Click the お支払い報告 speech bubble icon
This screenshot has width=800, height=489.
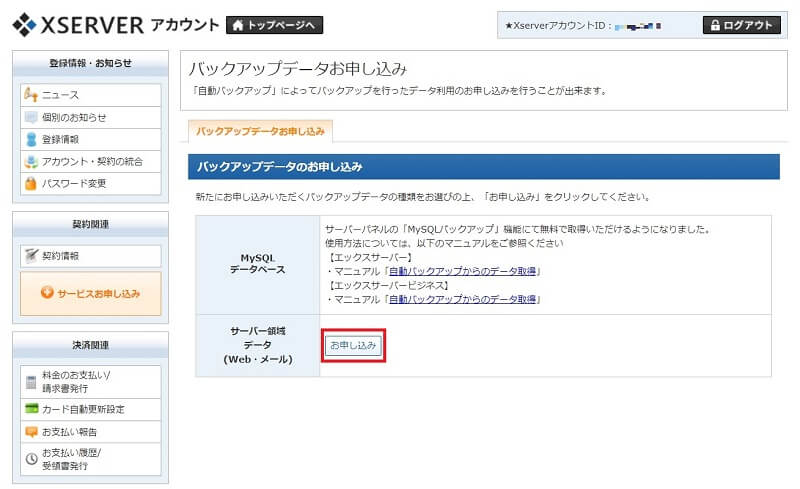click(32, 432)
